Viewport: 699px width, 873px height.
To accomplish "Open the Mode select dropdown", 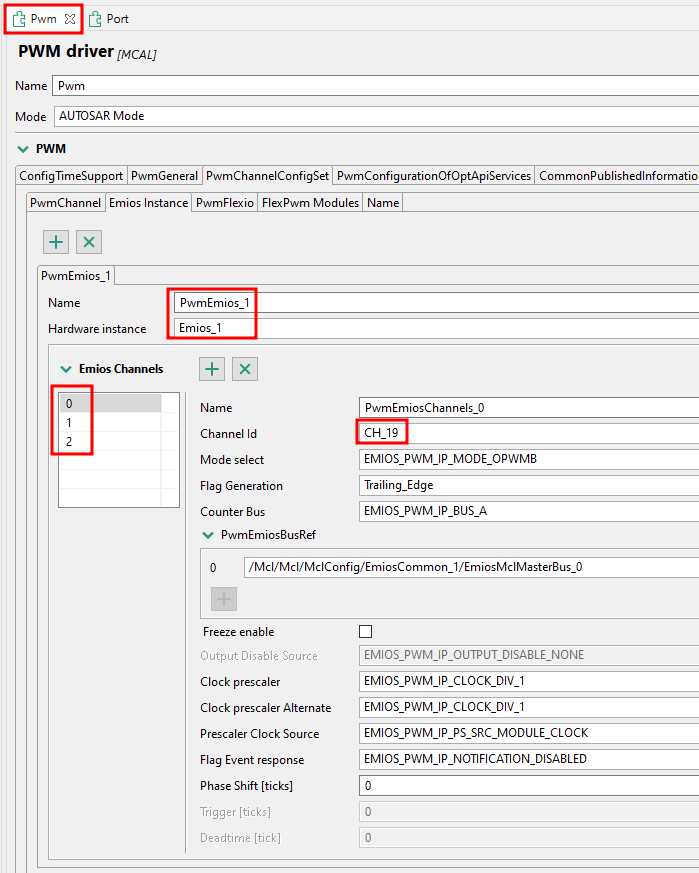I will click(529, 459).
